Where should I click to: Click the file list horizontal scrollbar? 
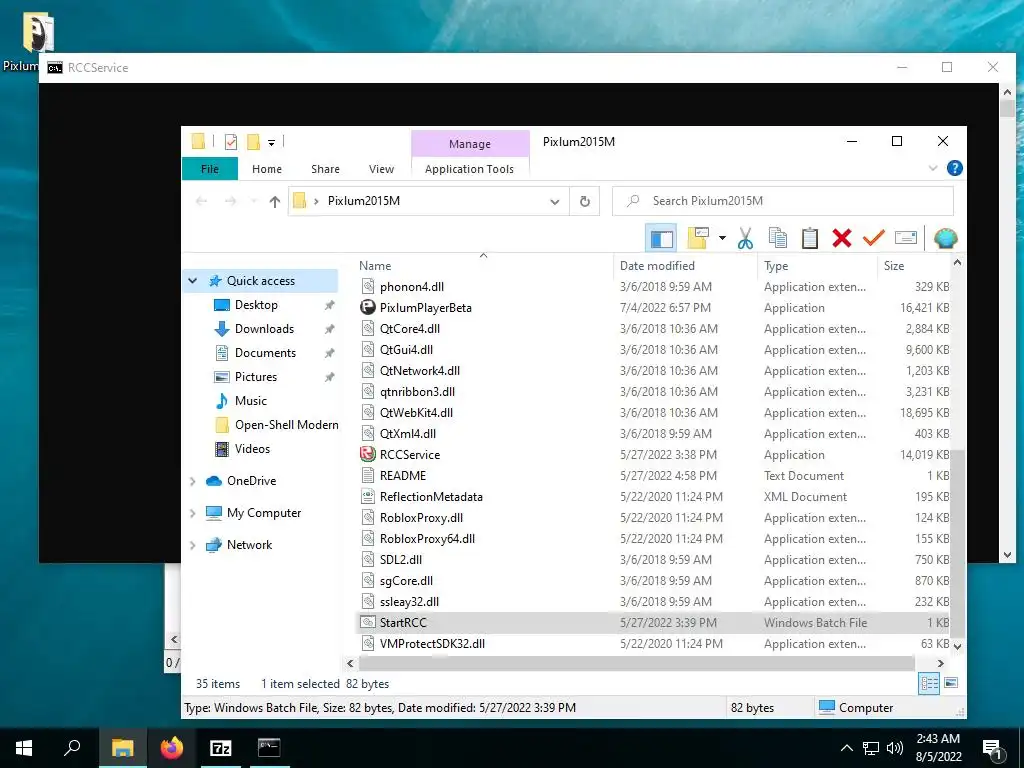tap(637, 664)
